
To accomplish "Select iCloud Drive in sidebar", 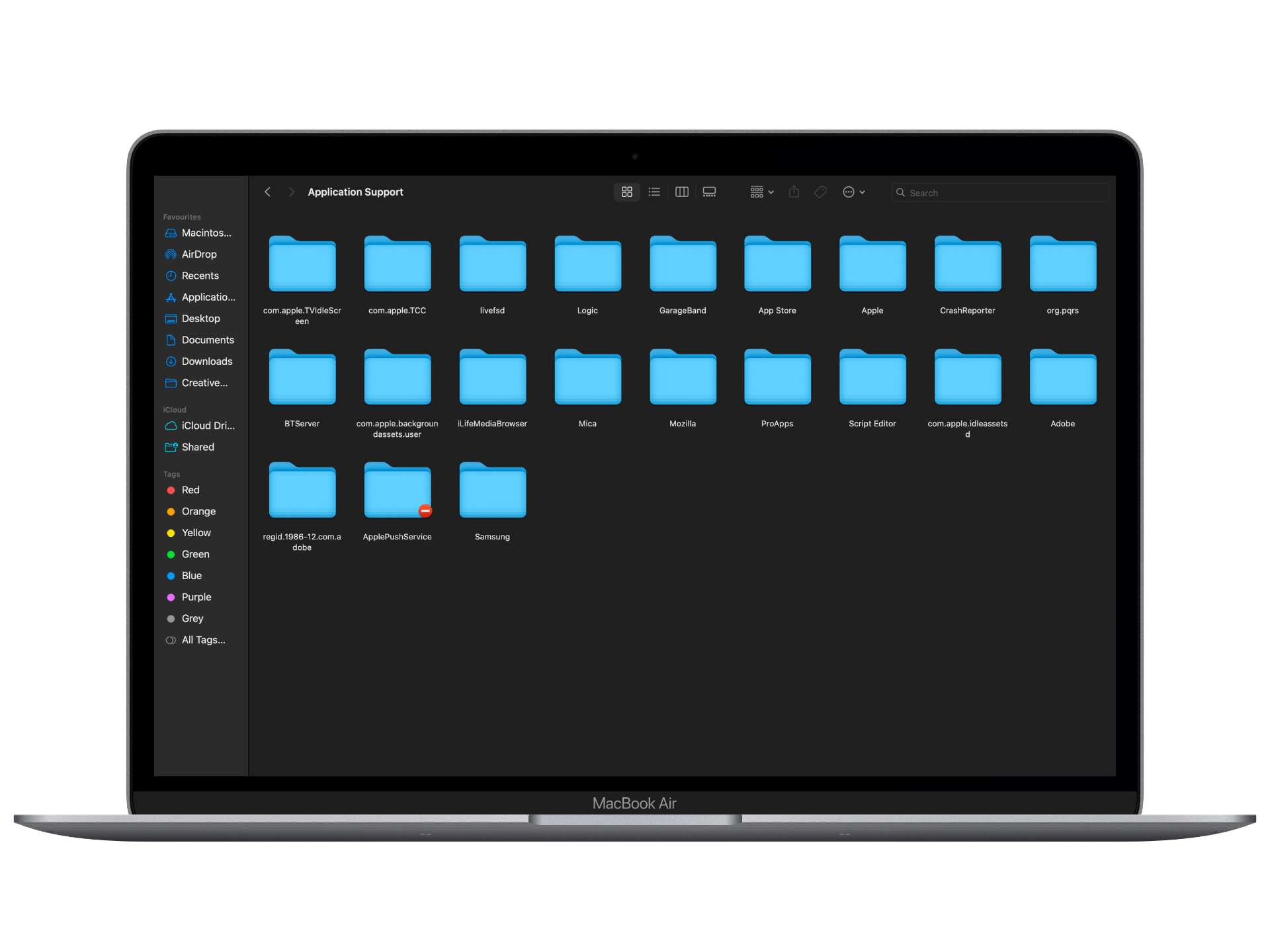I will pos(208,426).
